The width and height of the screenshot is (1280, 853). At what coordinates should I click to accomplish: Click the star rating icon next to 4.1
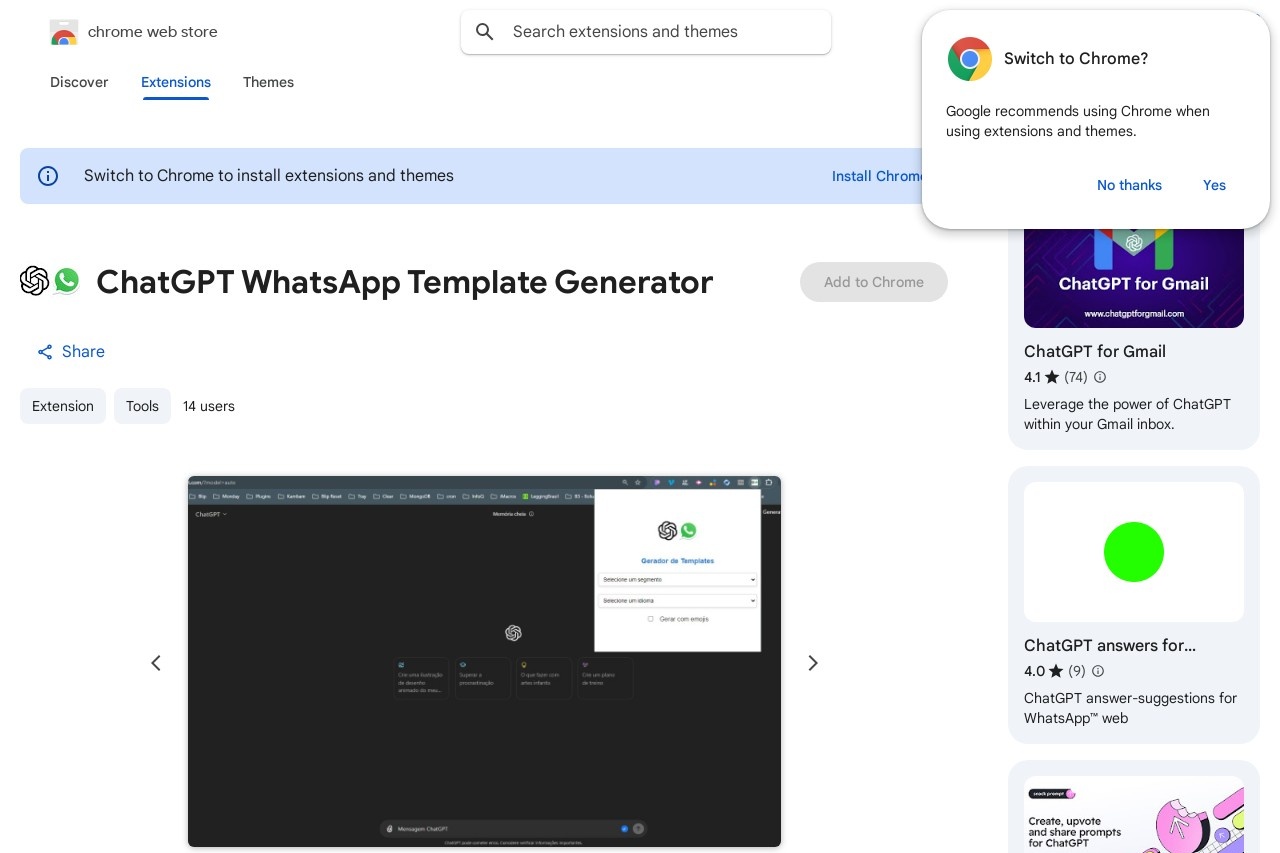point(1052,377)
